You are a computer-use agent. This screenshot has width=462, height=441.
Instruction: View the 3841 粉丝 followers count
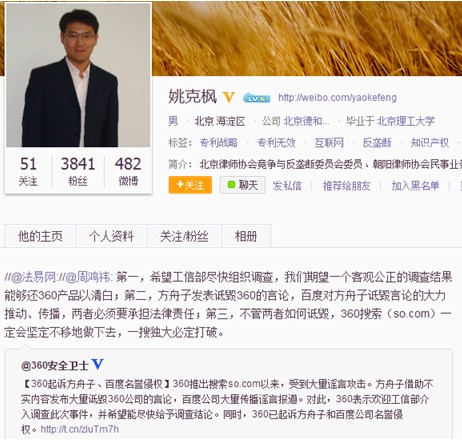(x=78, y=171)
